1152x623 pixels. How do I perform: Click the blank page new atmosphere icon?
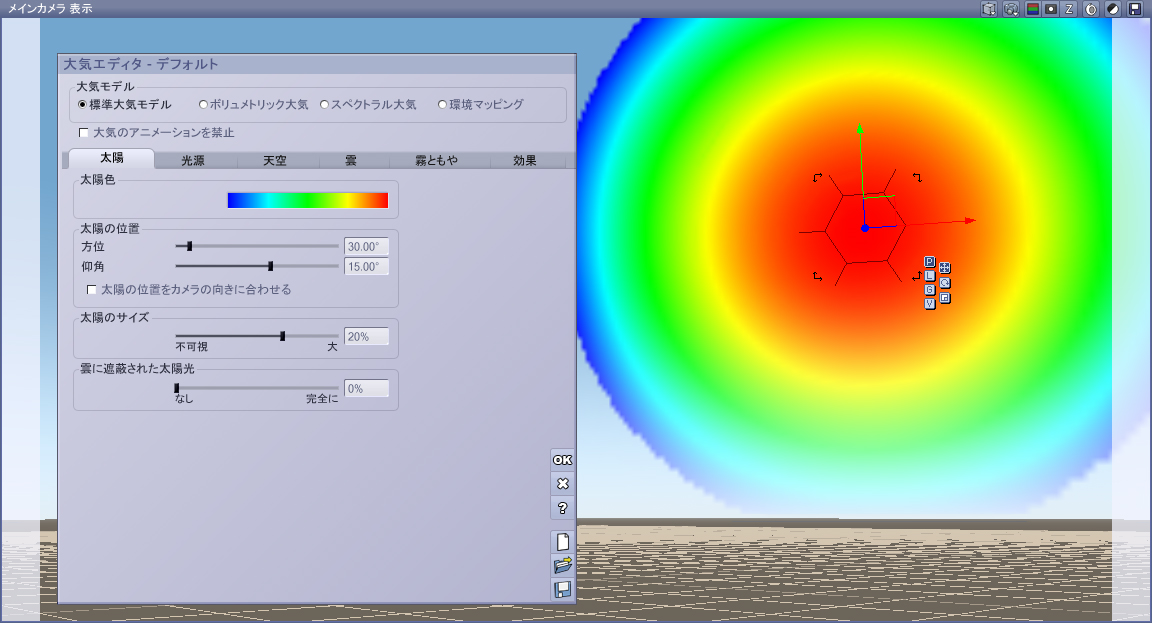pos(562,541)
